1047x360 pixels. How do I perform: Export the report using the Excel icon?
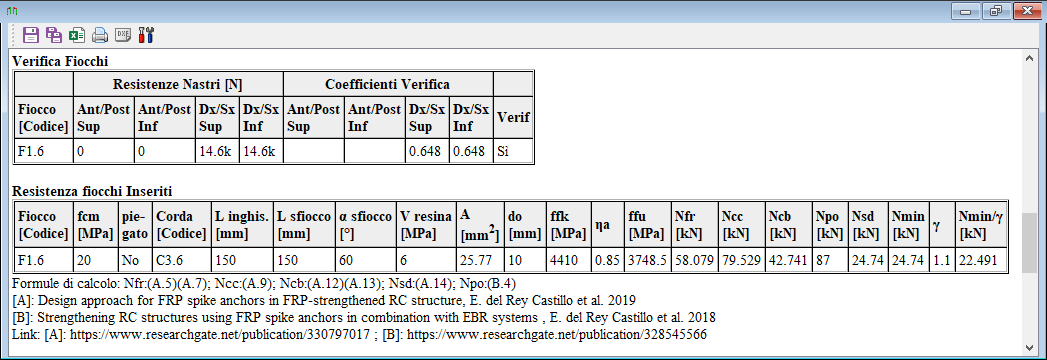(x=77, y=35)
